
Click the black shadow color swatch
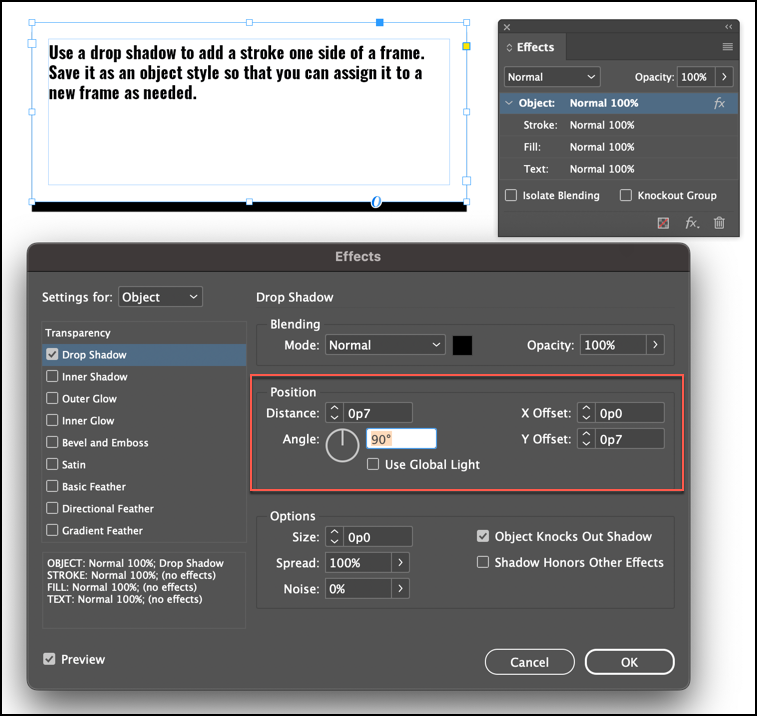(x=462, y=345)
